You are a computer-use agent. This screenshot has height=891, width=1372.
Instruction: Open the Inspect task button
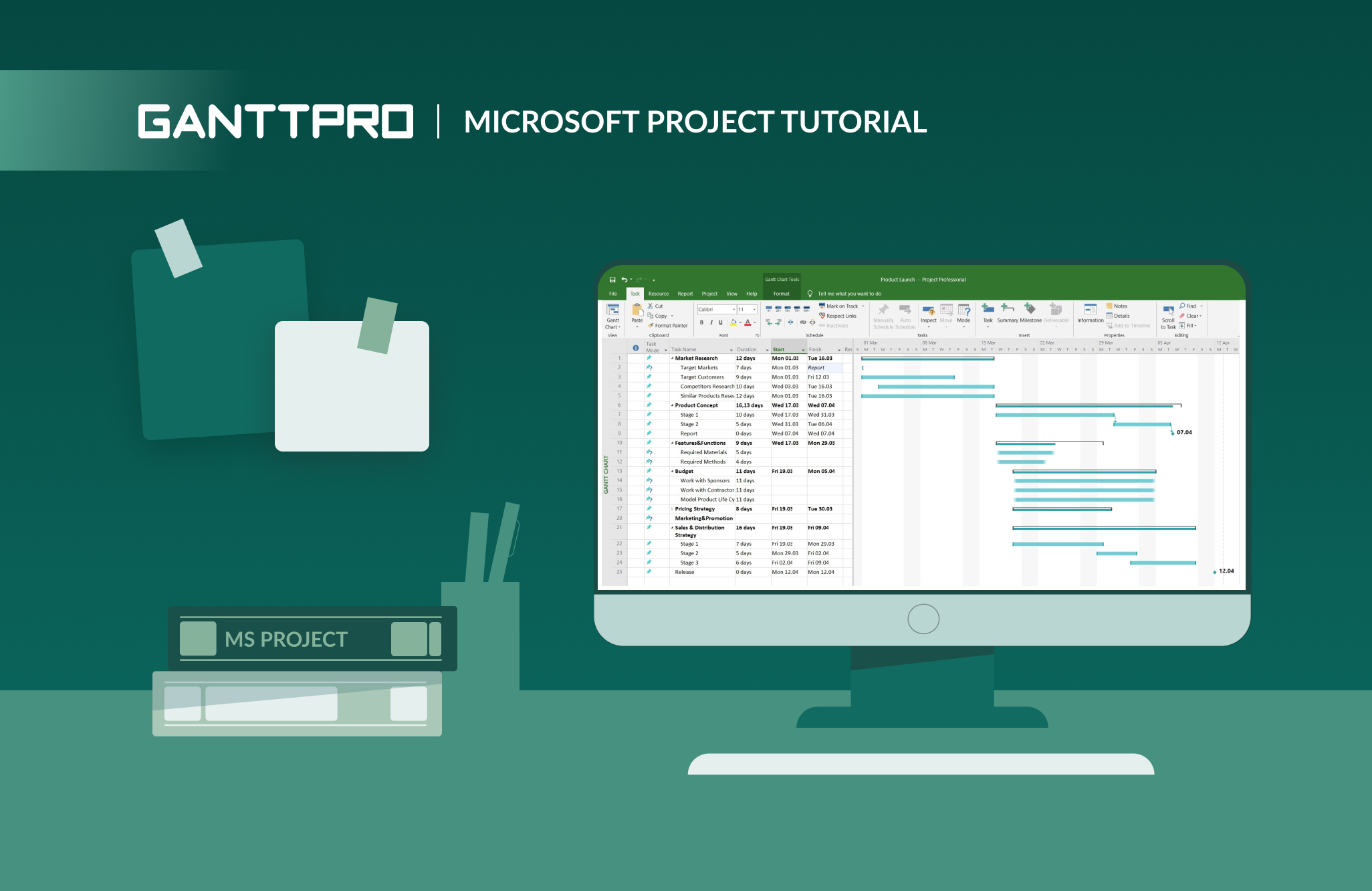(x=929, y=315)
